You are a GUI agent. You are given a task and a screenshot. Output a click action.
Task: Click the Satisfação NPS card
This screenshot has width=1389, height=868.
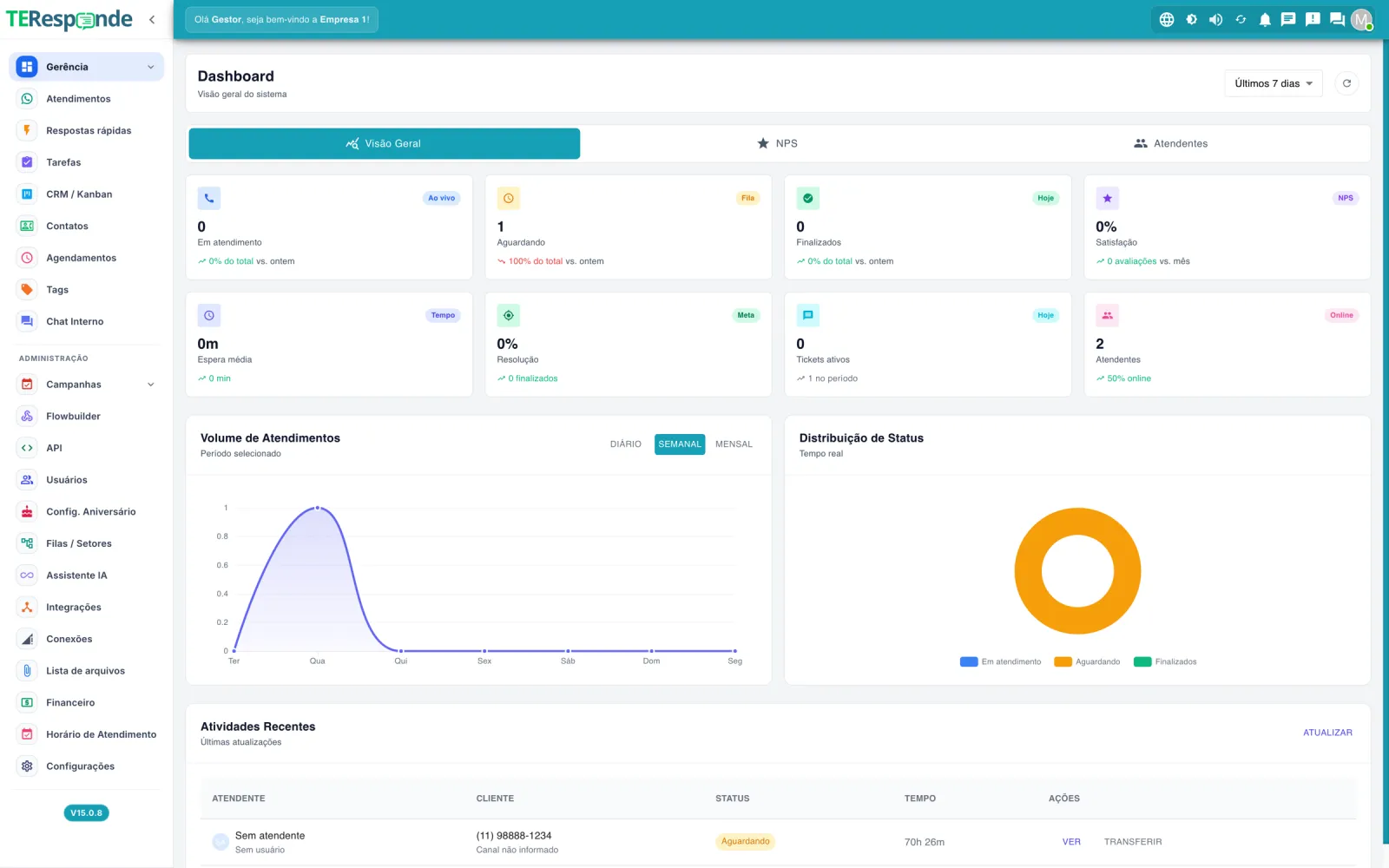(1228, 227)
